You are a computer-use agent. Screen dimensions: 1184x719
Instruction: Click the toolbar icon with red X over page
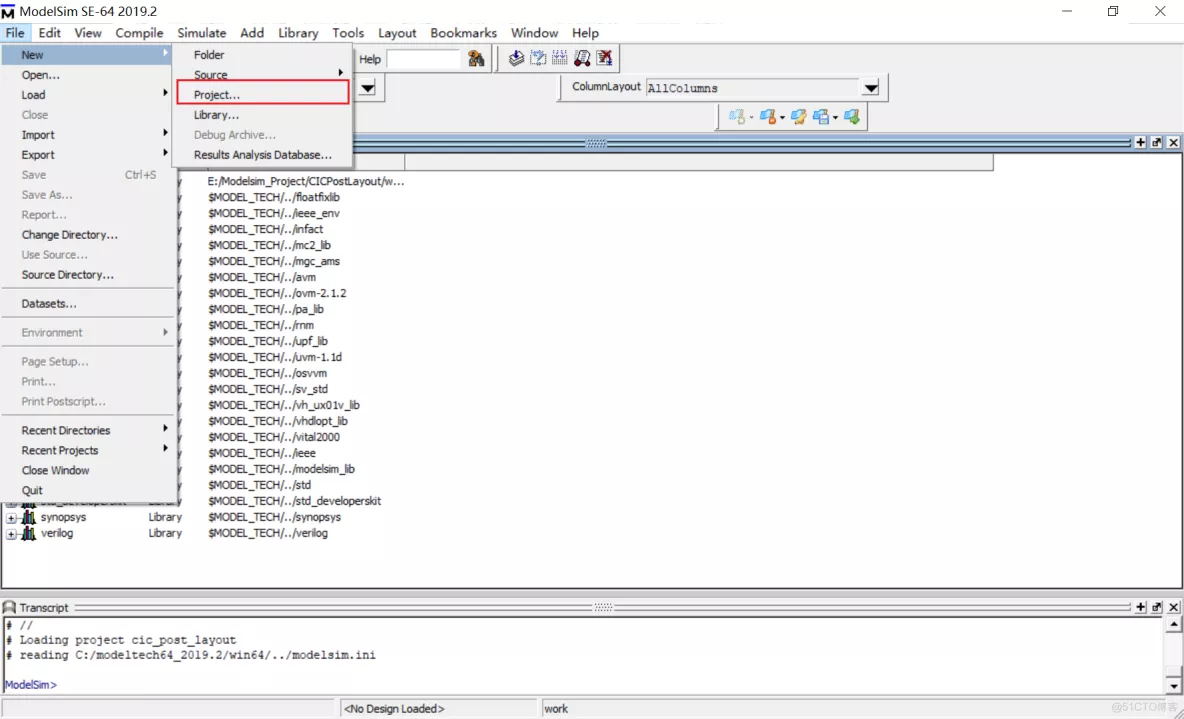[604, 58]
